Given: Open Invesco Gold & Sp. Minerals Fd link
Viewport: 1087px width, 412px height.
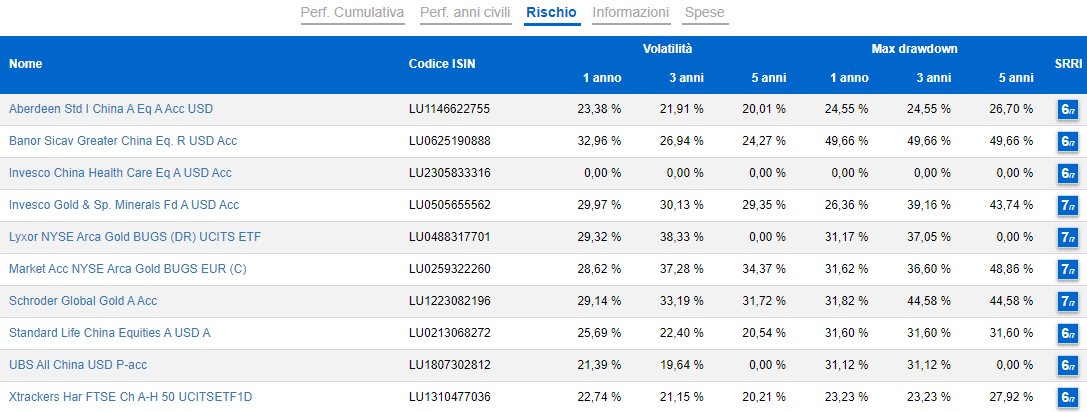Looking at the screenshot, I should (124, 205).
